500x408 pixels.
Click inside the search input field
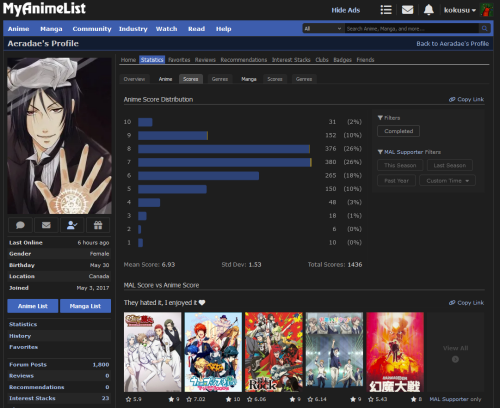[x=412, y=29]
